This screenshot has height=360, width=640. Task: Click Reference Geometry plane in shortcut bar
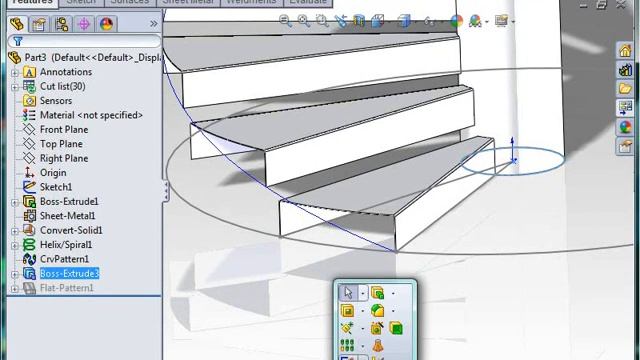coord(347,328)
